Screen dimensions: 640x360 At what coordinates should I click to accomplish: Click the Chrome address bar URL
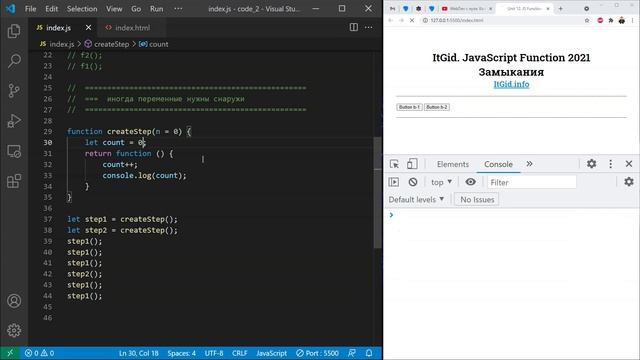click(457, 20)
